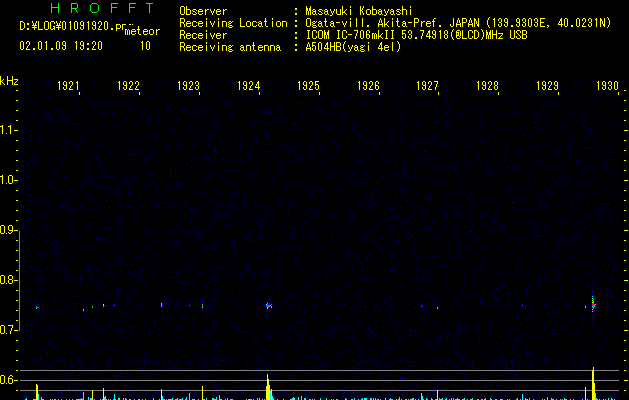Click receiver value ICOM IC-706mkII 53.74918 MHz
629x400 pixels.
[416, 35]
